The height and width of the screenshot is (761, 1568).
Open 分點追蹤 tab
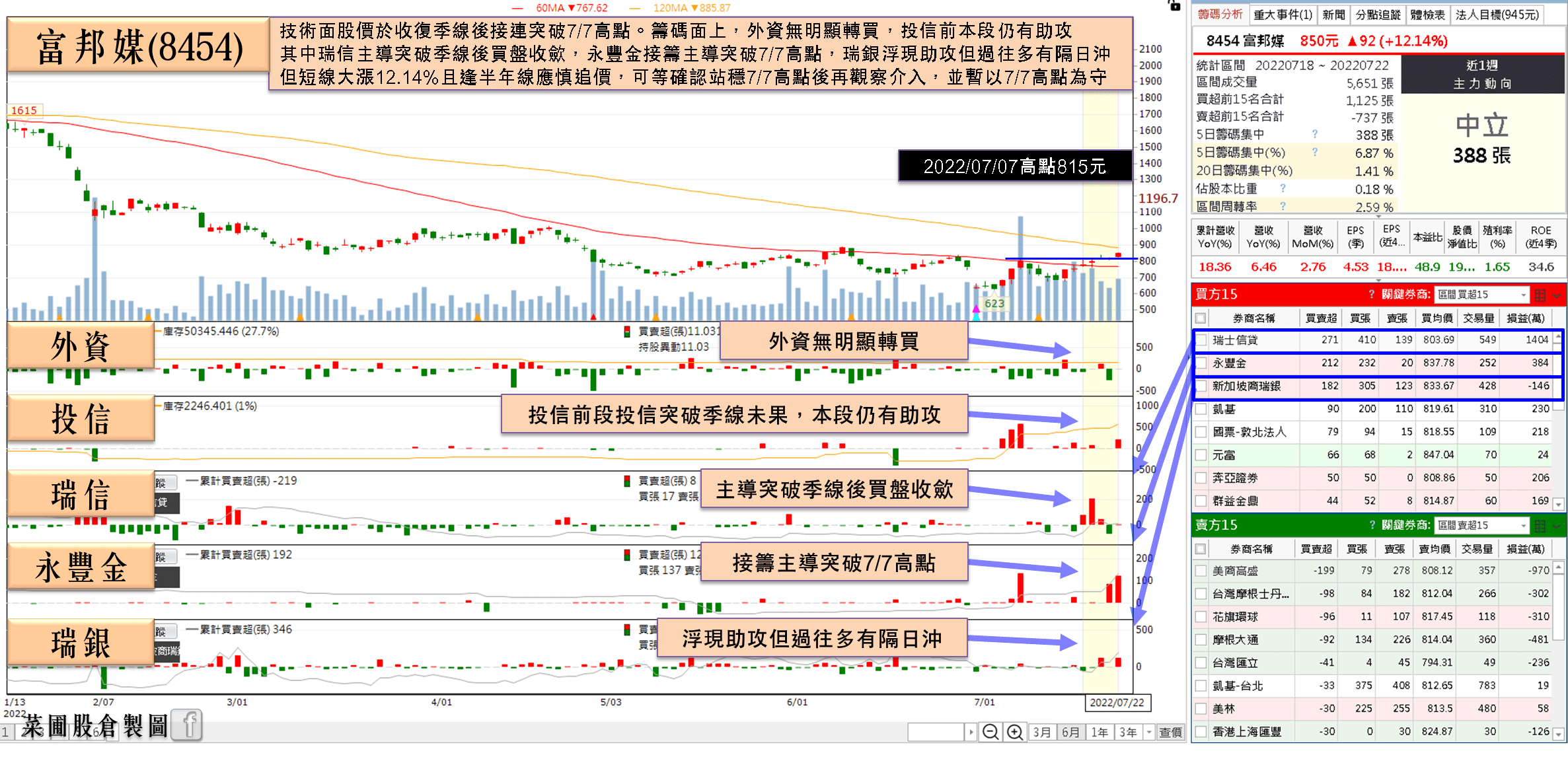pos(1376,15)
